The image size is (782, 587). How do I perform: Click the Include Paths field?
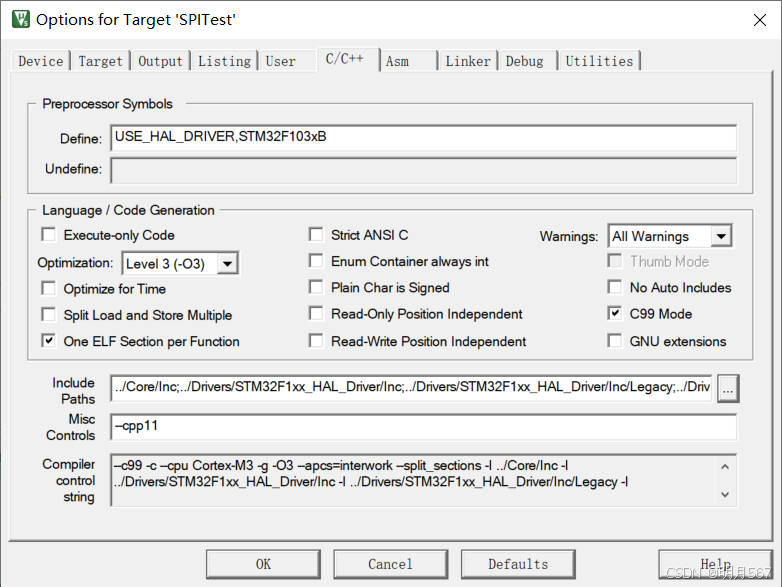(x=412, y=388)
